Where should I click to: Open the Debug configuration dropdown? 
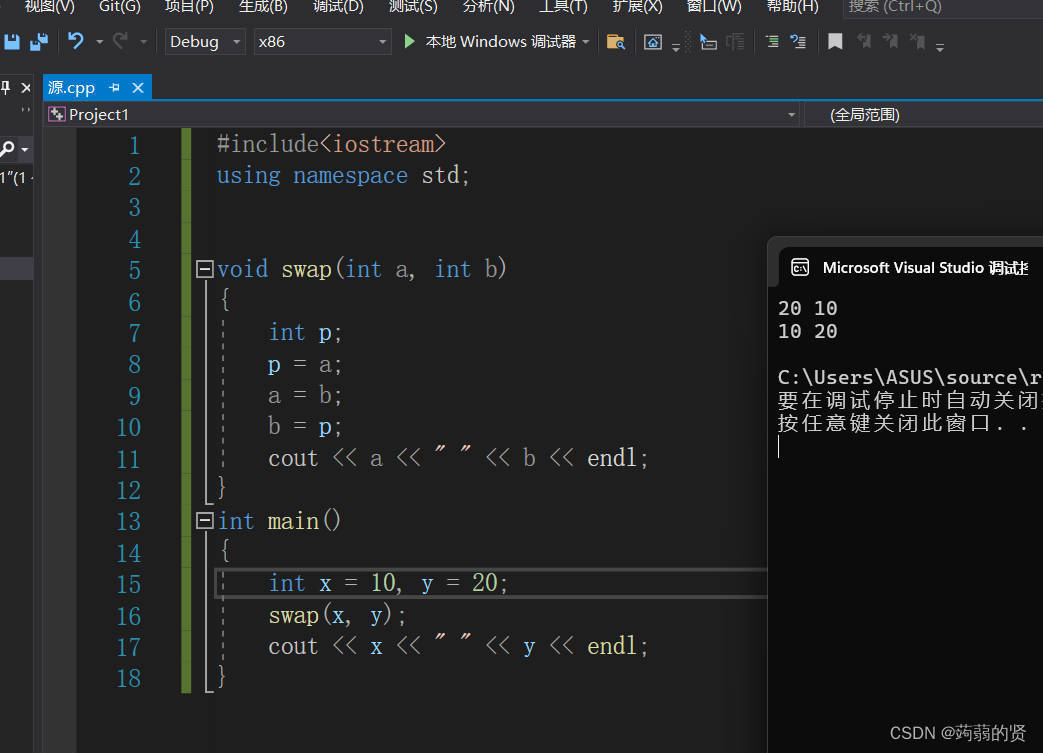tap(205, 42)
